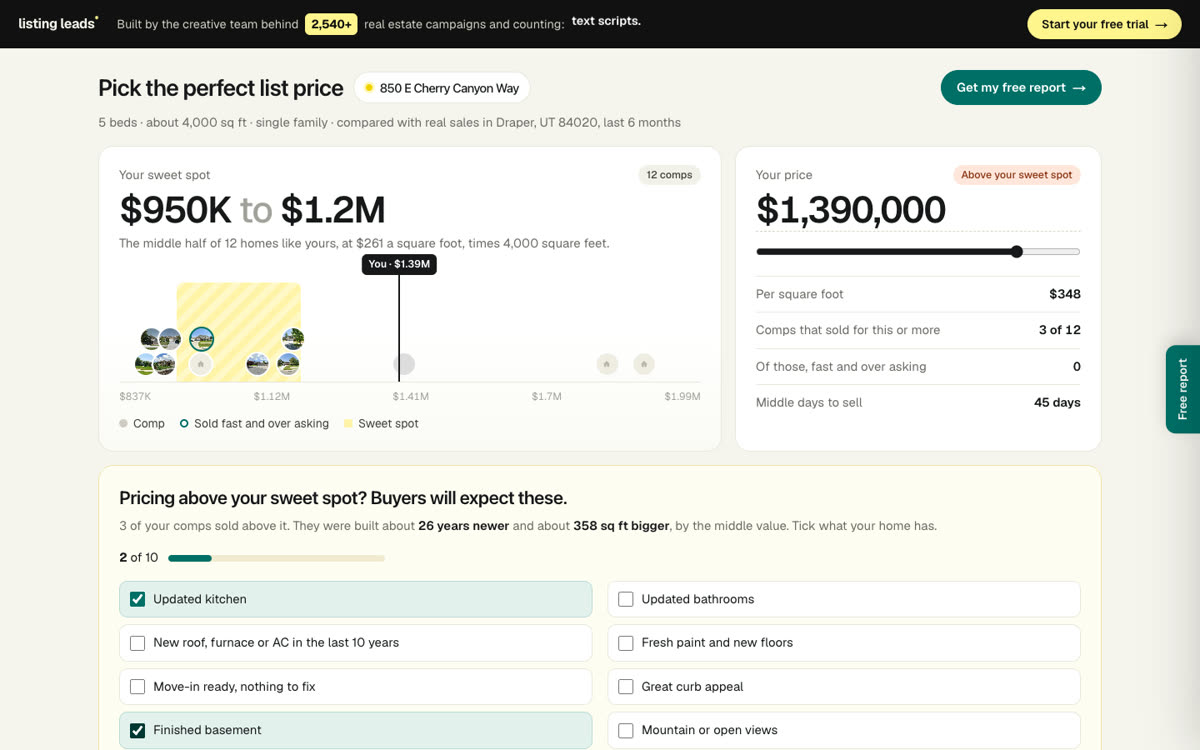Select the house placeholder comp nearest $1.99M
This screenshot has height=750, width=1200.
point(644,364)
